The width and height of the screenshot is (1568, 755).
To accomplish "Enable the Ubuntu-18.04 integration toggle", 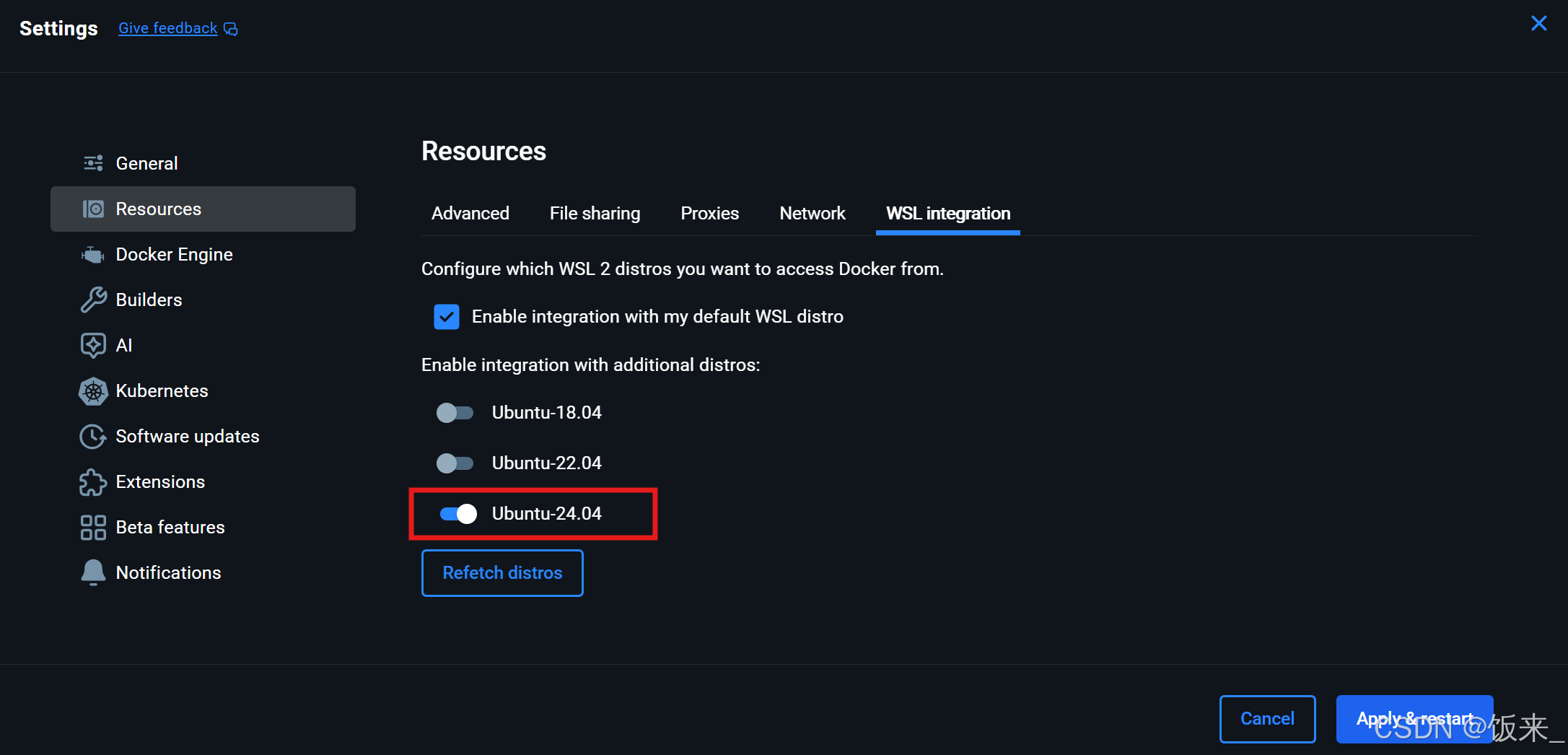I will [455, 412].
